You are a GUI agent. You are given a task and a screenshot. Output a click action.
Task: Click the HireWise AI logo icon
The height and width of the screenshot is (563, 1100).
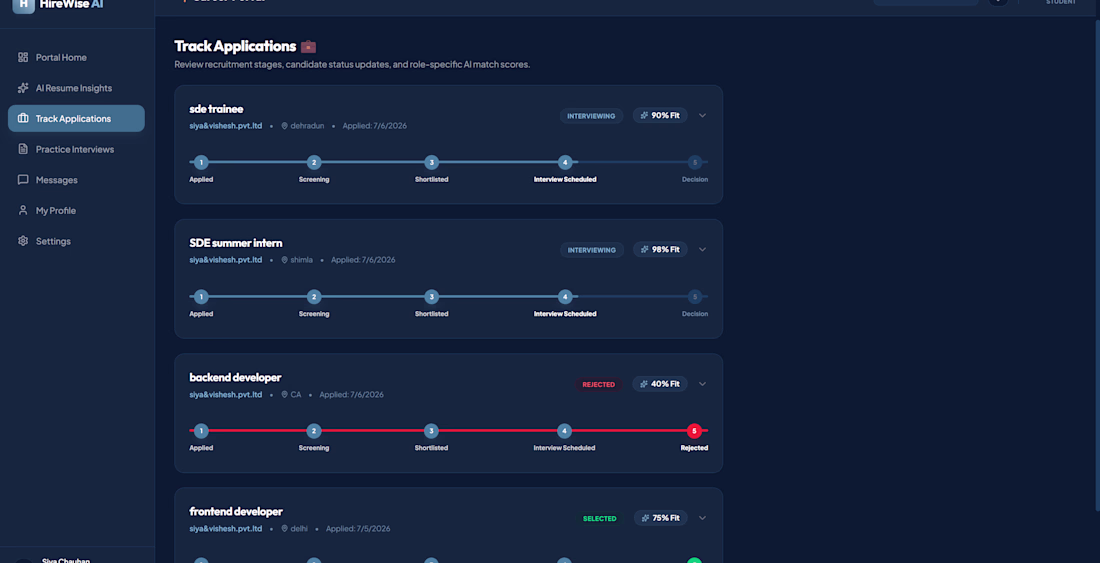pyautogui.click(x=23, y=6)
